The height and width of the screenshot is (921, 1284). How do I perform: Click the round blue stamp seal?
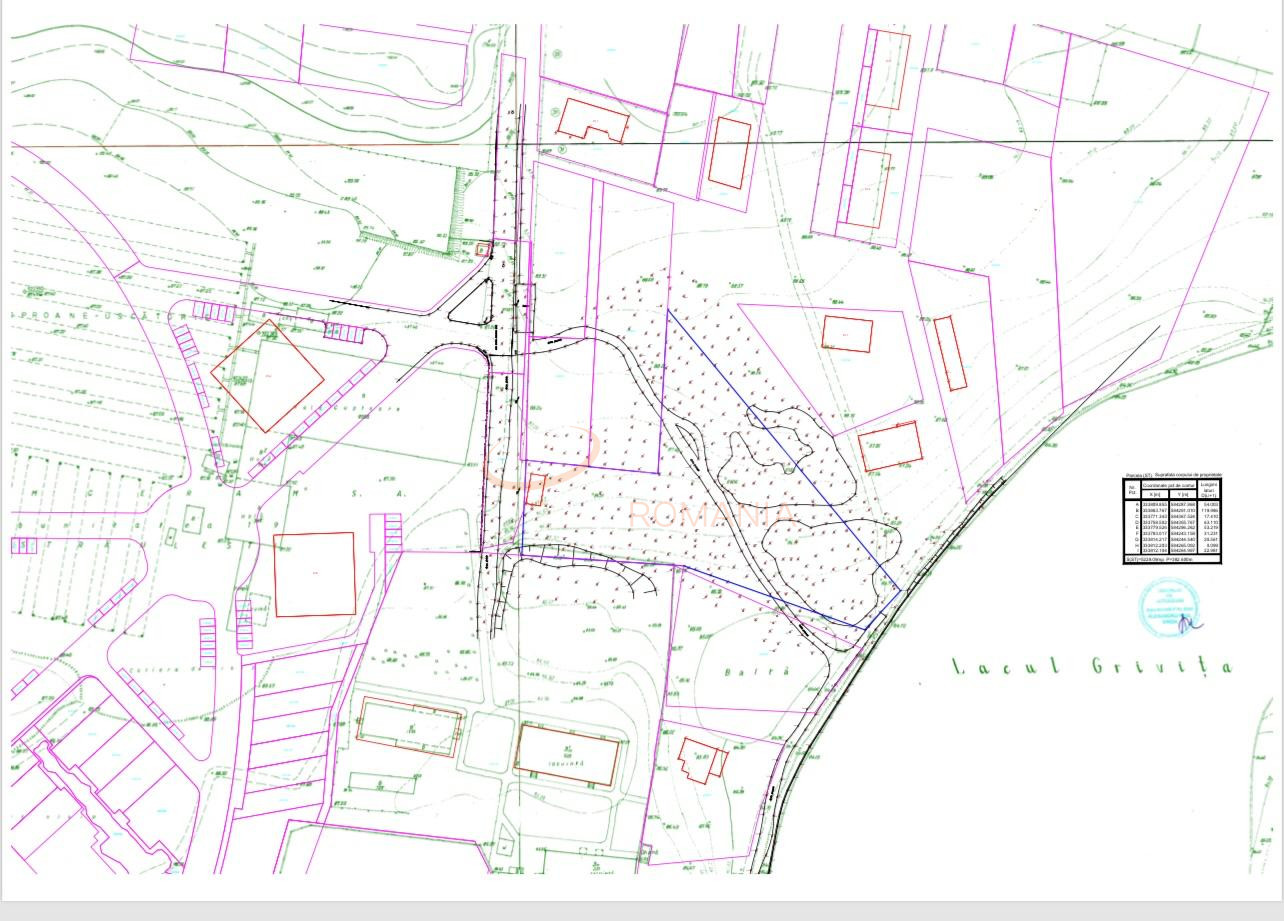[x=1168, y=604]
